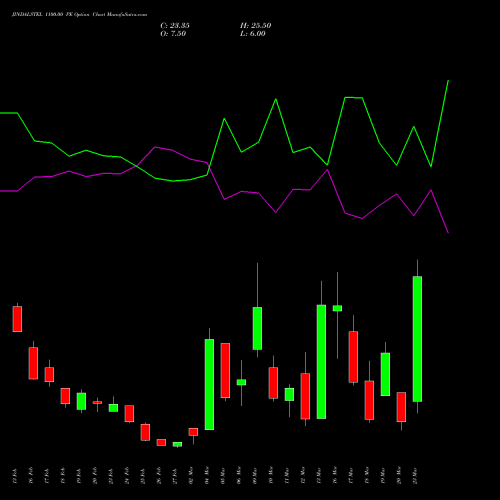Select the '16 Feb' date label
Image resolution: width=500 pixels, height=500 pixels.
pyautogui.click(x=31, y=476)
